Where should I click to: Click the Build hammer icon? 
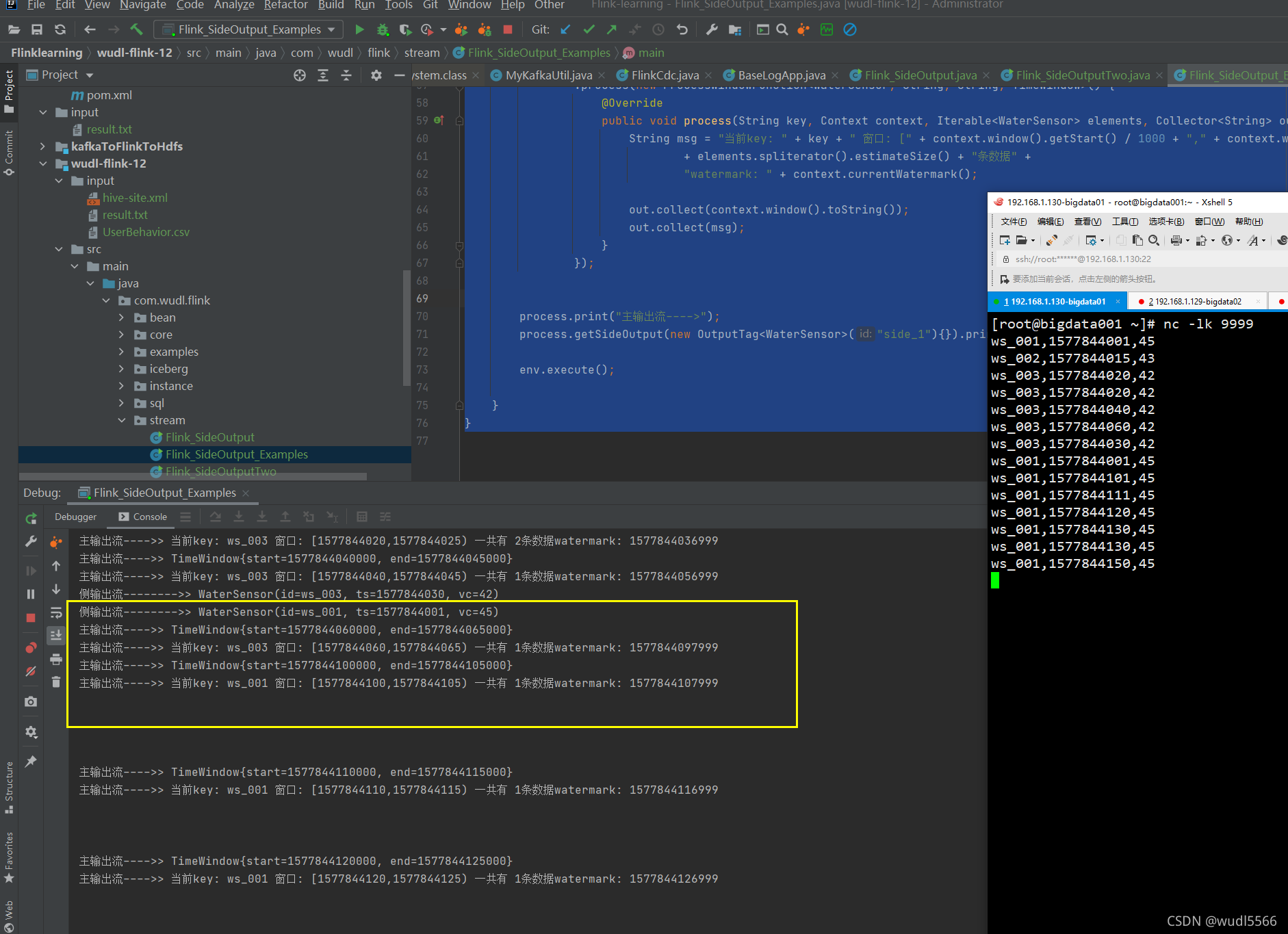[x=136, y=29]
